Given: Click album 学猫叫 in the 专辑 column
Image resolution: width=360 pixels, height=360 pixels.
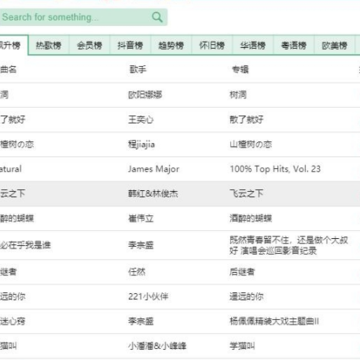Looking at the screenshot, I should (242, 346).
